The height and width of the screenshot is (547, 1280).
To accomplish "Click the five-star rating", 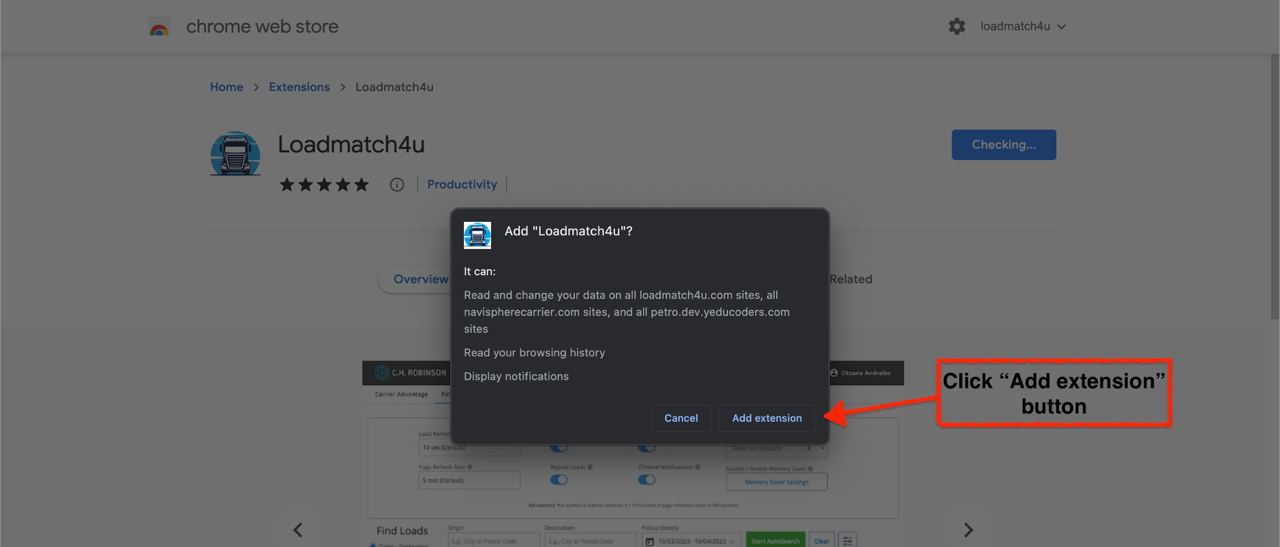I will point(324,185).
